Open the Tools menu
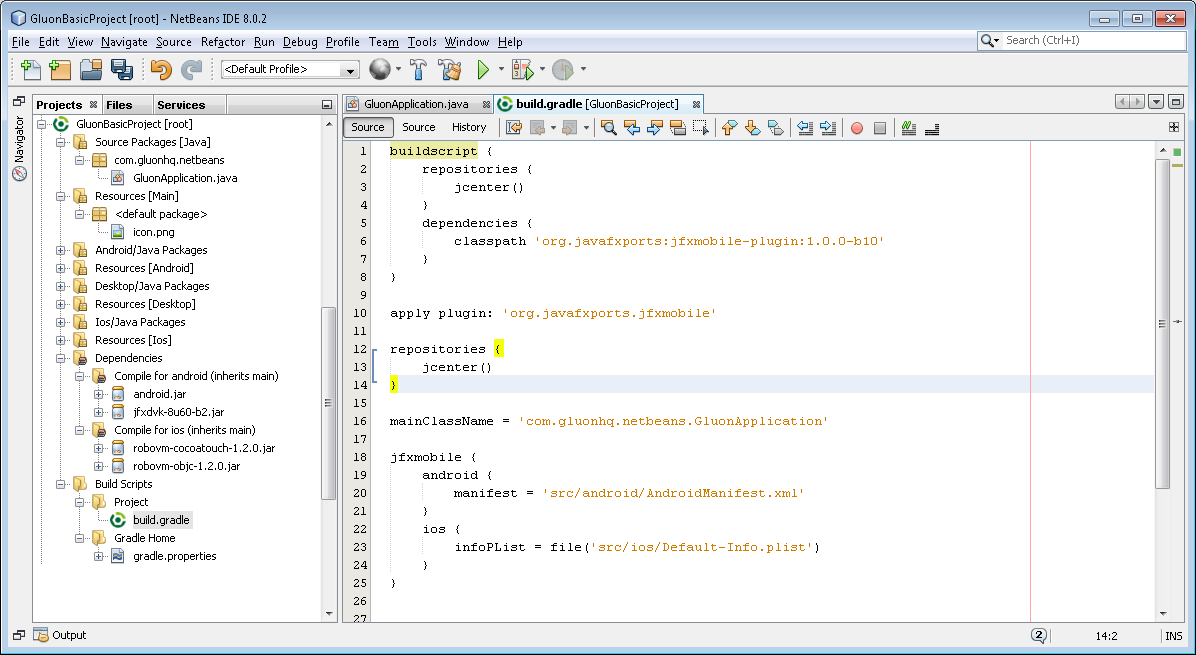The width and height of the screenshot is (1196, 655). click(422, 42)
